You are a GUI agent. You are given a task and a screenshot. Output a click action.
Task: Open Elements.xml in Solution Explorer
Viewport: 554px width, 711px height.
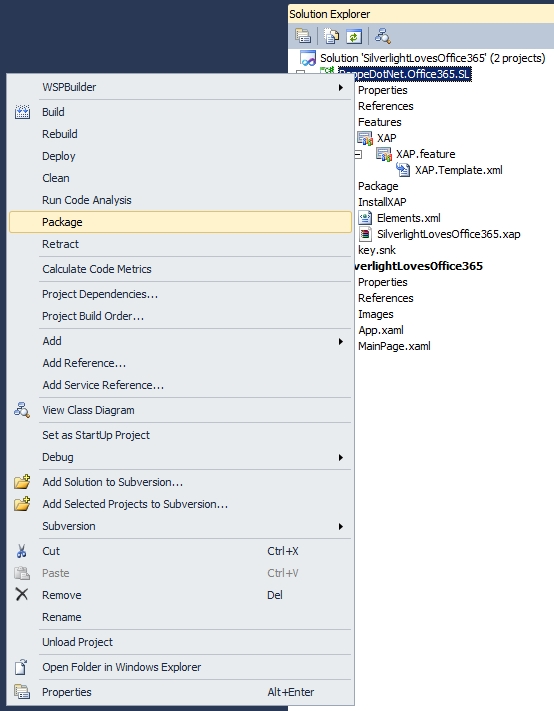pyautogui.click(x=408, y=218)
